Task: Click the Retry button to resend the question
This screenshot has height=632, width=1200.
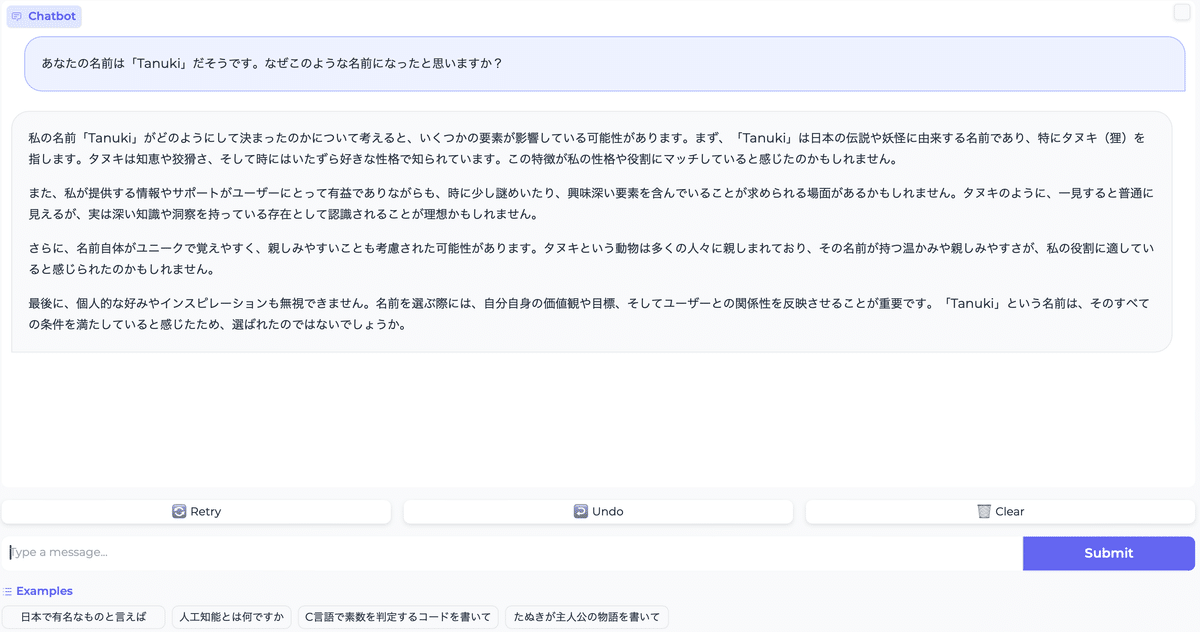Action: [196, 511]
